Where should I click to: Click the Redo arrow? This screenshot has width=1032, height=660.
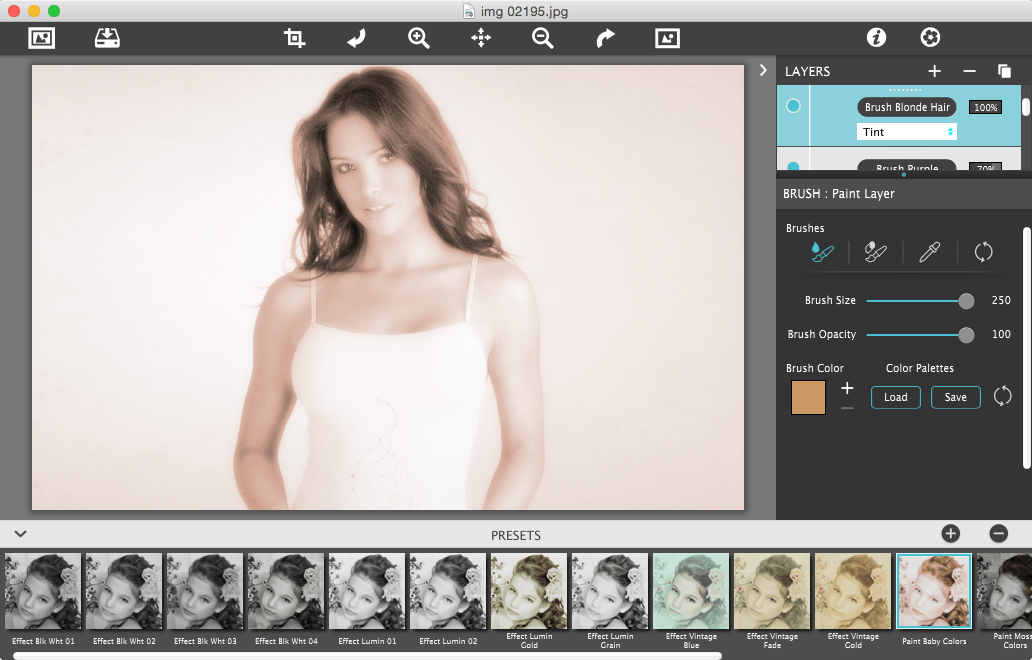604,38
